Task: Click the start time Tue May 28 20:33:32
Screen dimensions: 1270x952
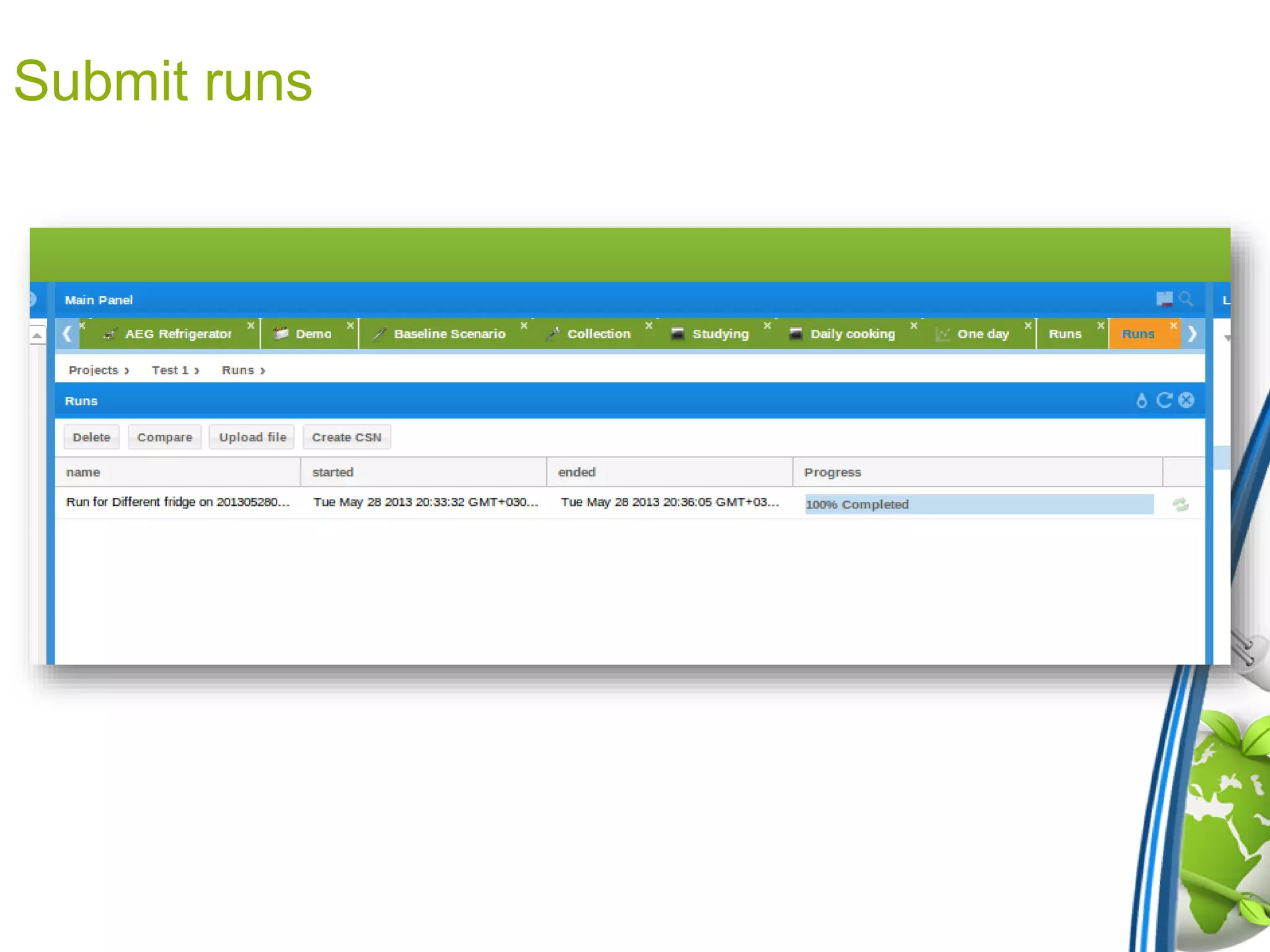Action: pyautogui.click(x=426, y=502)
